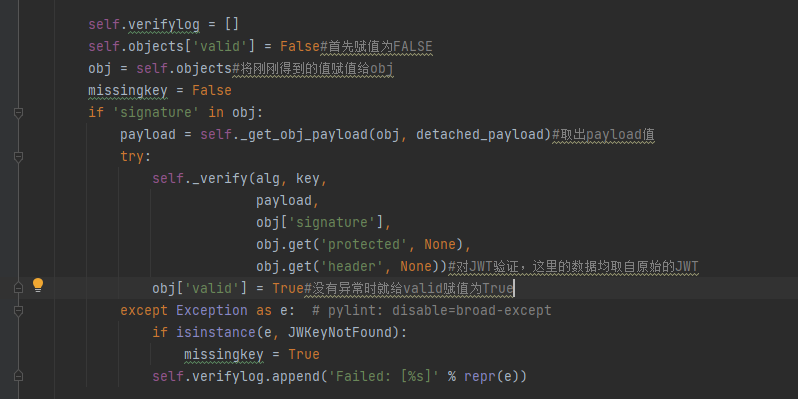Image resolution: width=798 pixels, height=399 pixels.
Task: Click the 'header' string
Action: [x=352, y=267]
